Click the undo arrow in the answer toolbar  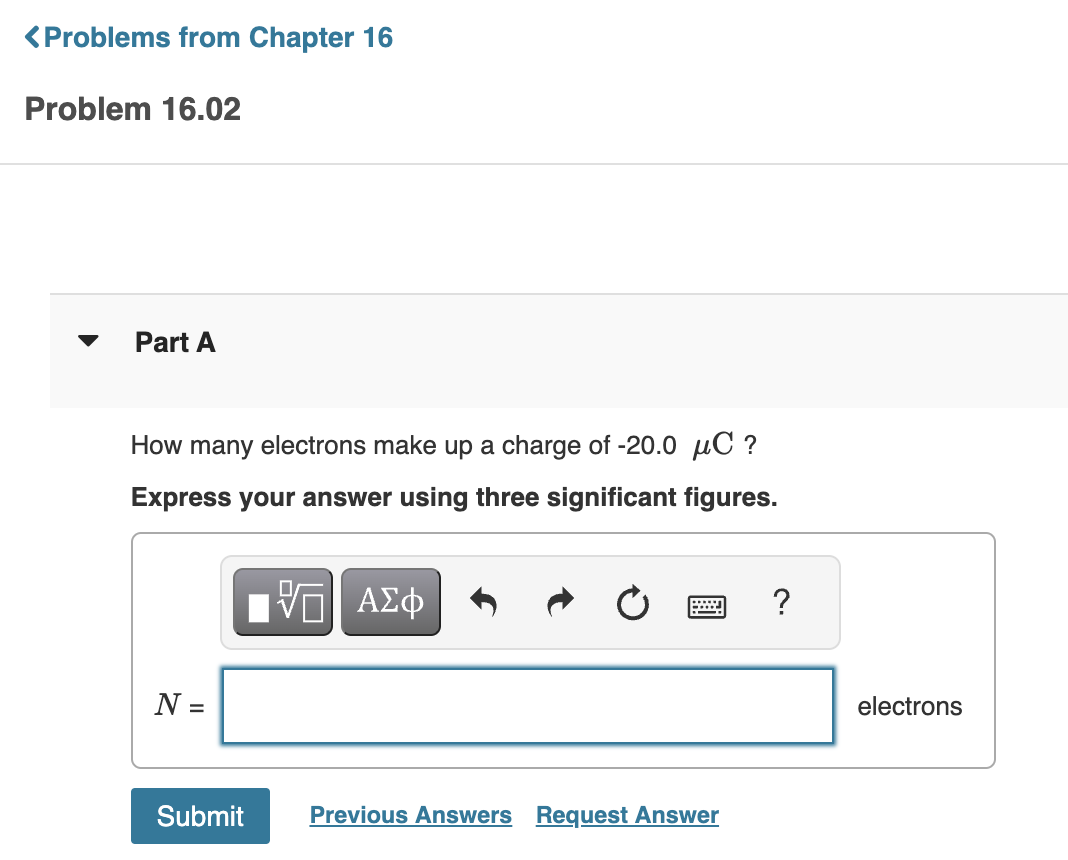(x=483, y=601)
